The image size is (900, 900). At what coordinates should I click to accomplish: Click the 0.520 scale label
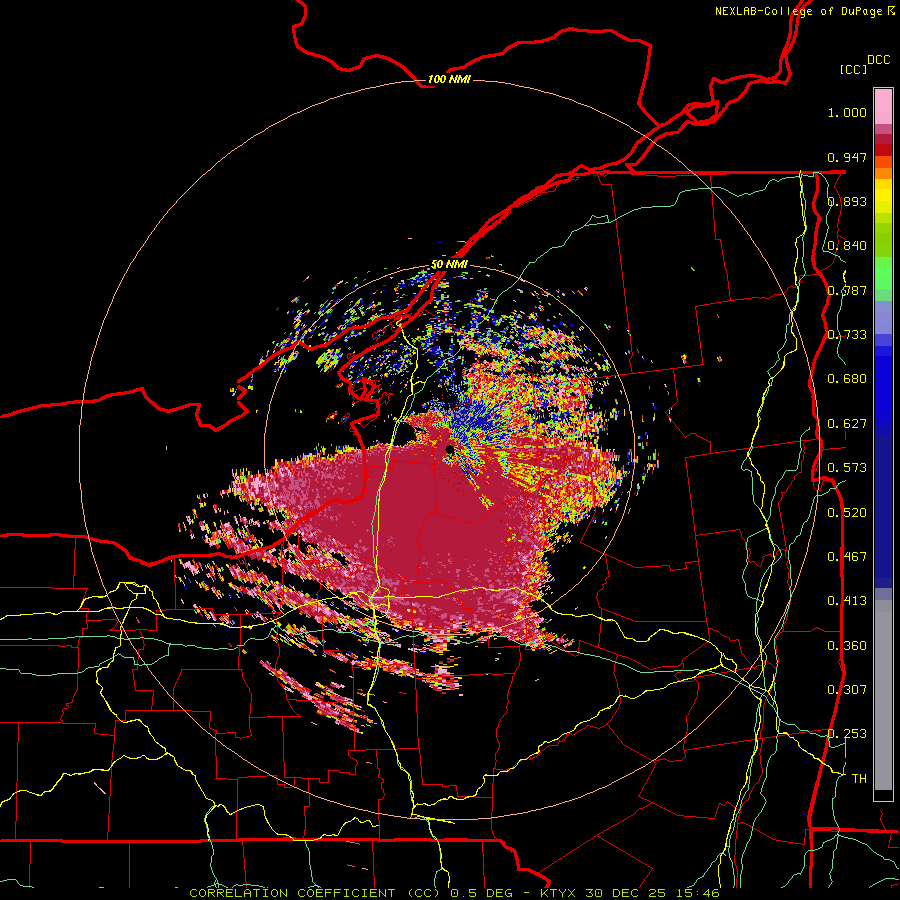[x=847, y=513]
